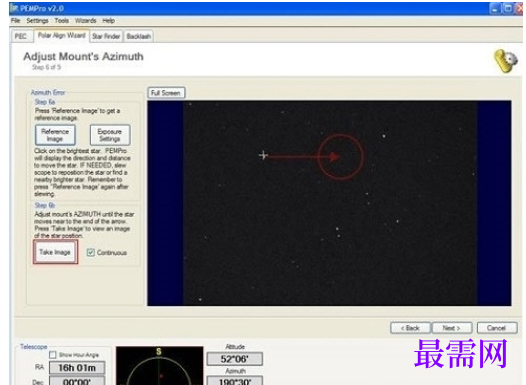Viewport: 526px width, 385px height.
Task: Switch to the Star Finder tab
Action: tap(106, 36)
